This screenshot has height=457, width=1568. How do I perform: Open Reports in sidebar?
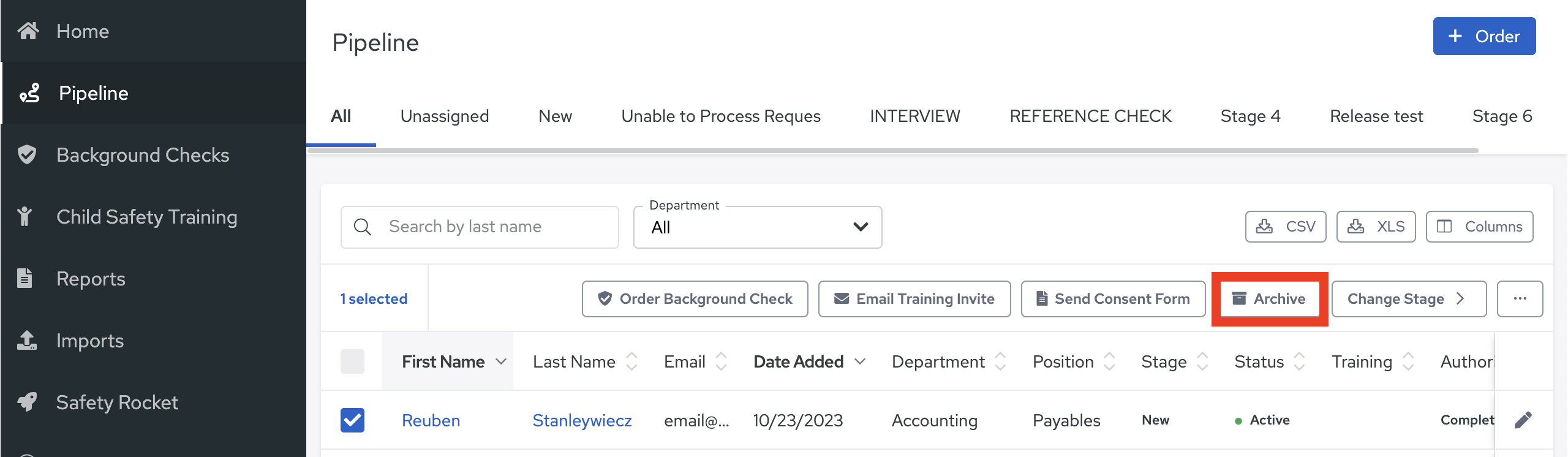pyautogui.click(x=153, y=278)
